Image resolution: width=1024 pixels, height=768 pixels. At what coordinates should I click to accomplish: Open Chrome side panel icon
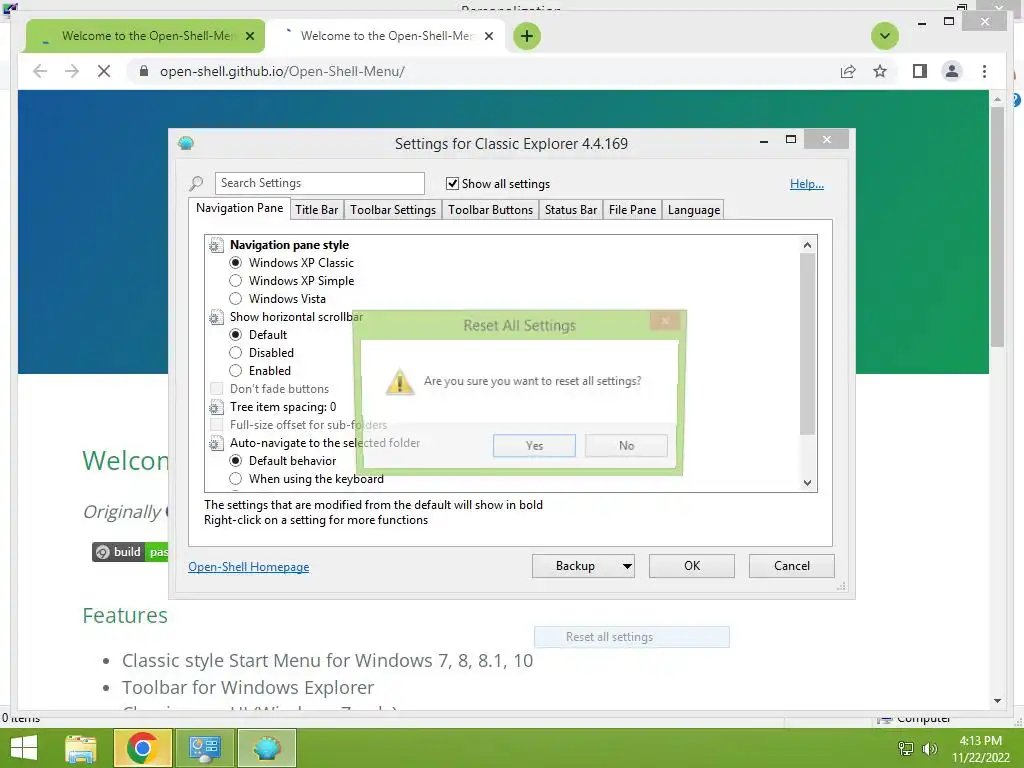point(920,71)
